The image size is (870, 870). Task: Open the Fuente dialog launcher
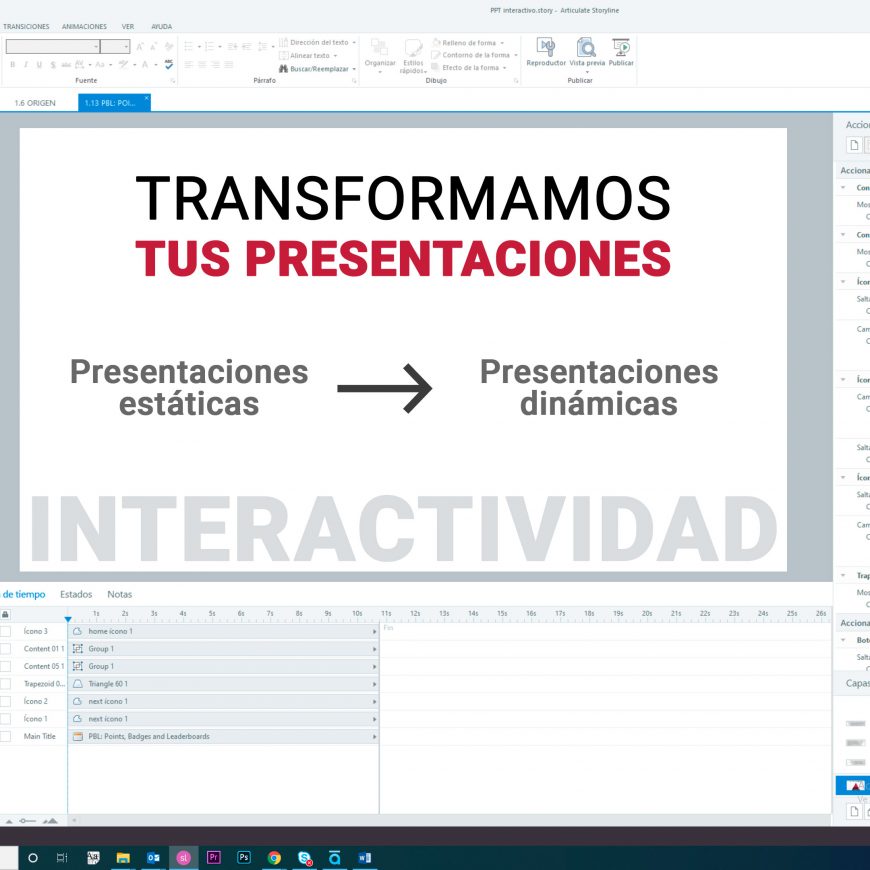coord(173,81)
